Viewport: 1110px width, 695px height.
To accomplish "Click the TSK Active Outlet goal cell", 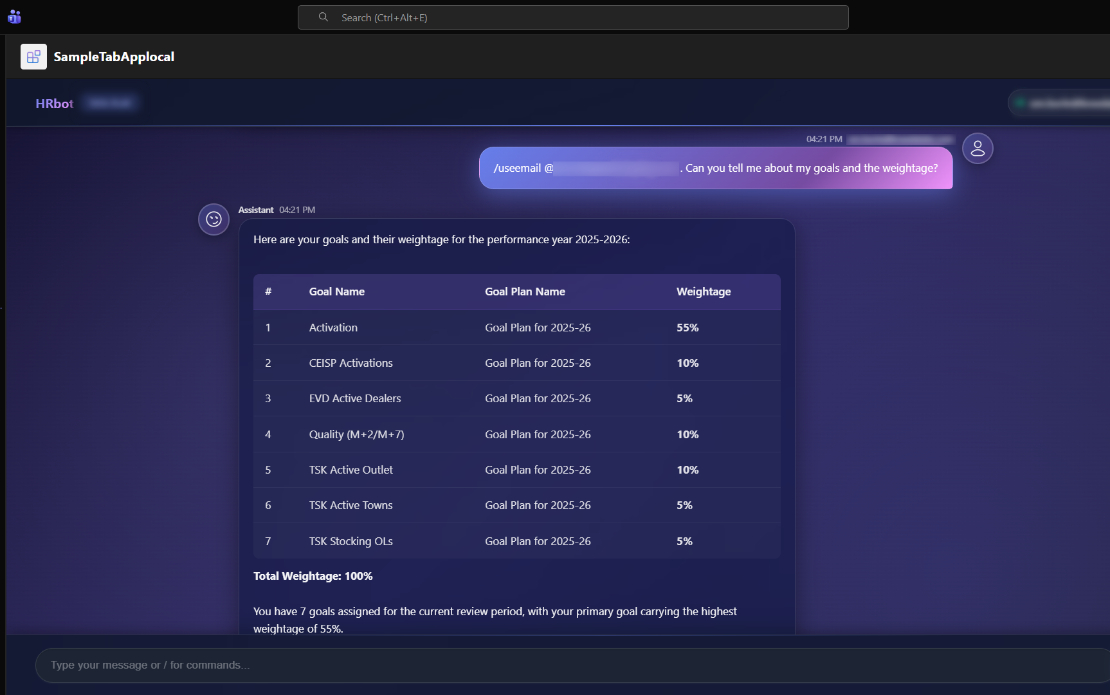I will click(x=350, y=470).
